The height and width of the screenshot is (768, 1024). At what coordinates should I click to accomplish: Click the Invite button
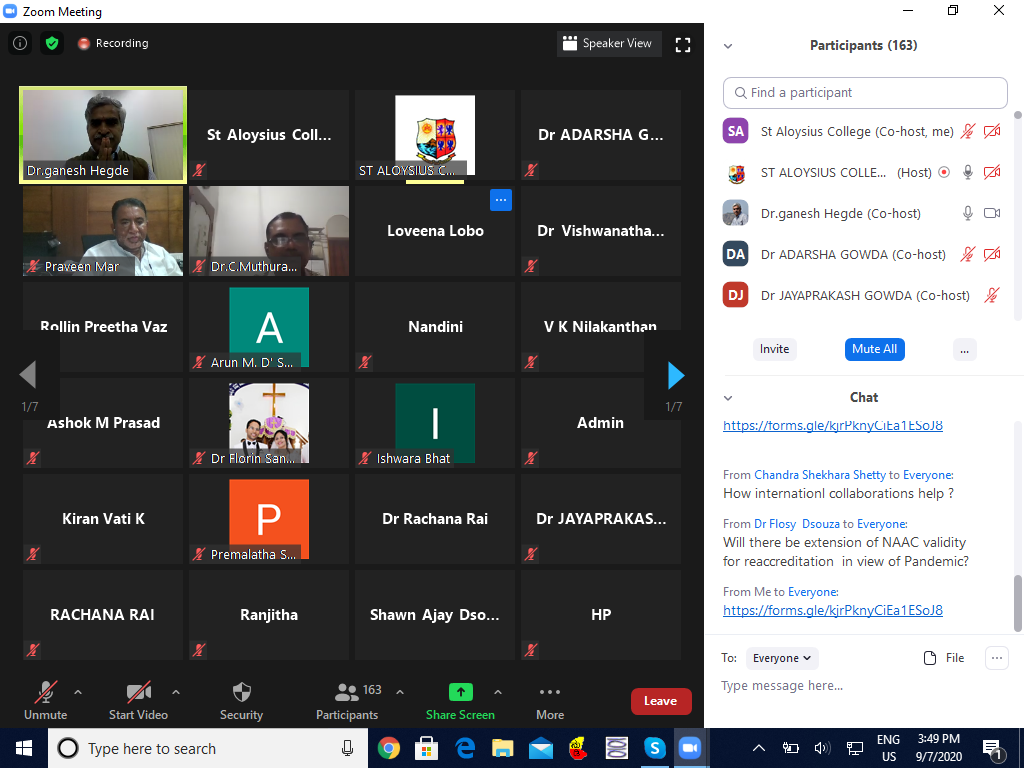pos(775,349)
